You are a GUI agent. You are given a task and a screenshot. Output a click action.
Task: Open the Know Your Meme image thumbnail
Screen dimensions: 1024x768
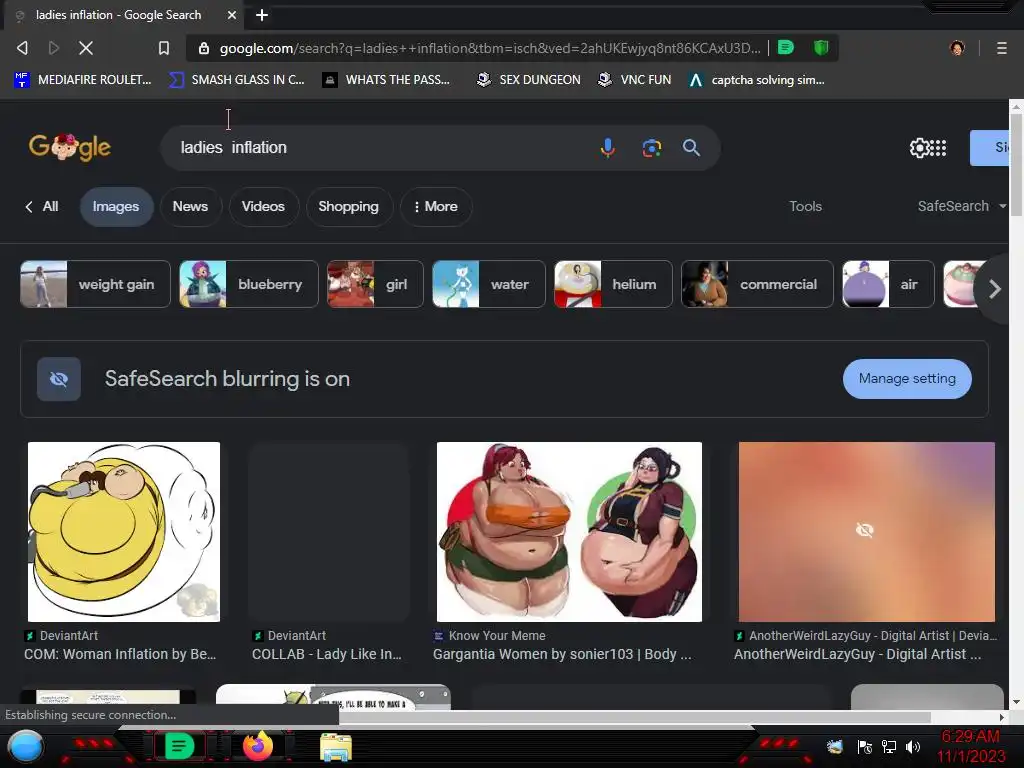pos(569,532)
